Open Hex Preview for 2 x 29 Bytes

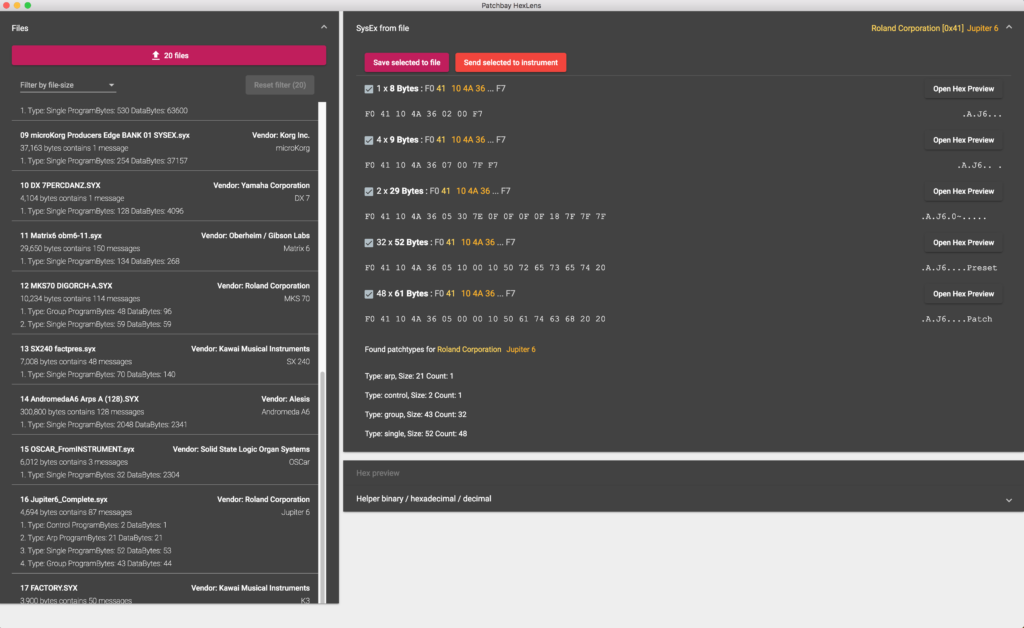tap(963, 191)
